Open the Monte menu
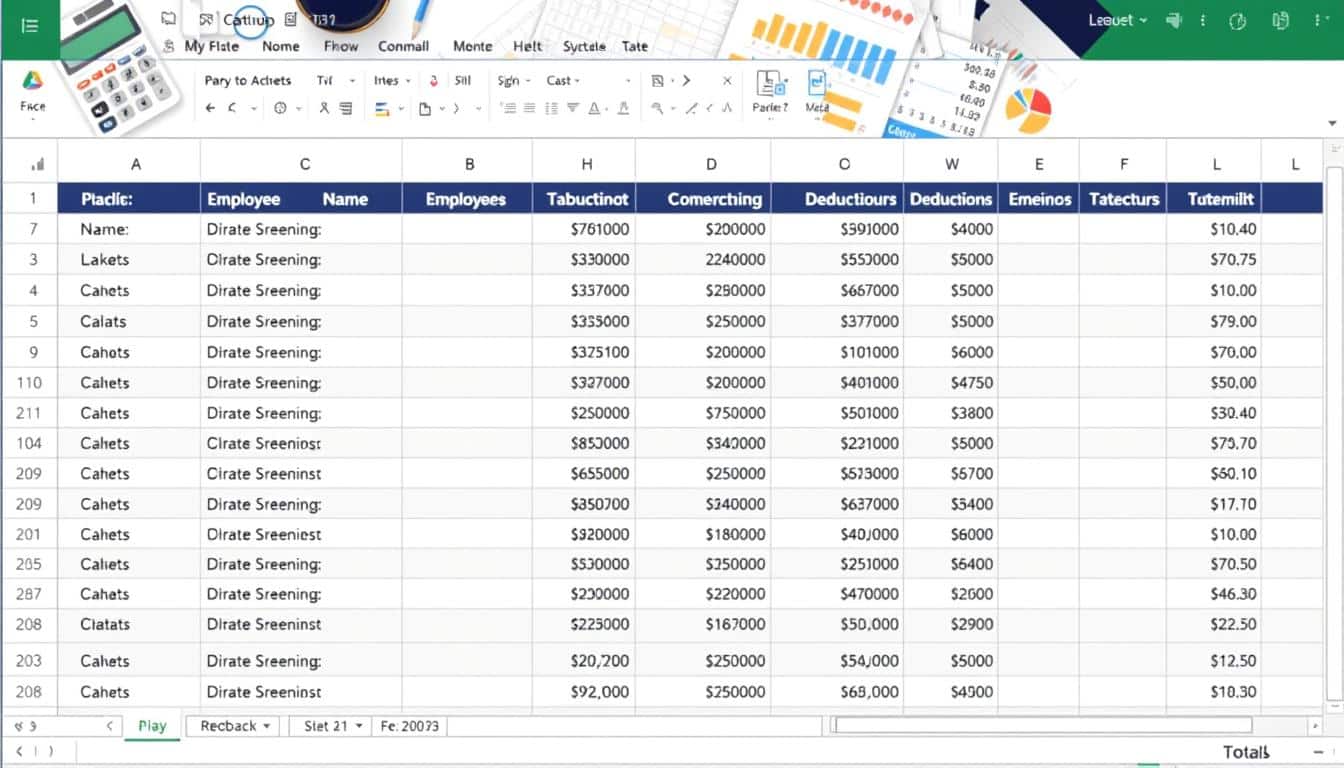Image resolution: width=1344 pixels, height=768 pixels. pos(472,46)
